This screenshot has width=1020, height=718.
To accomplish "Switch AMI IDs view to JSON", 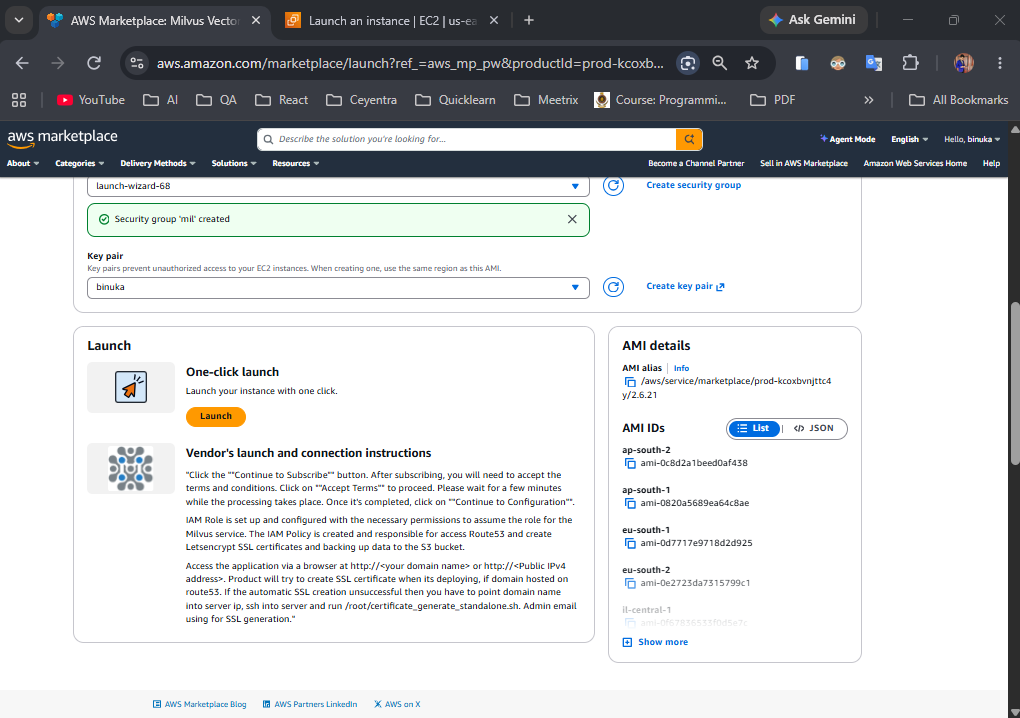I will pos(813,429).
